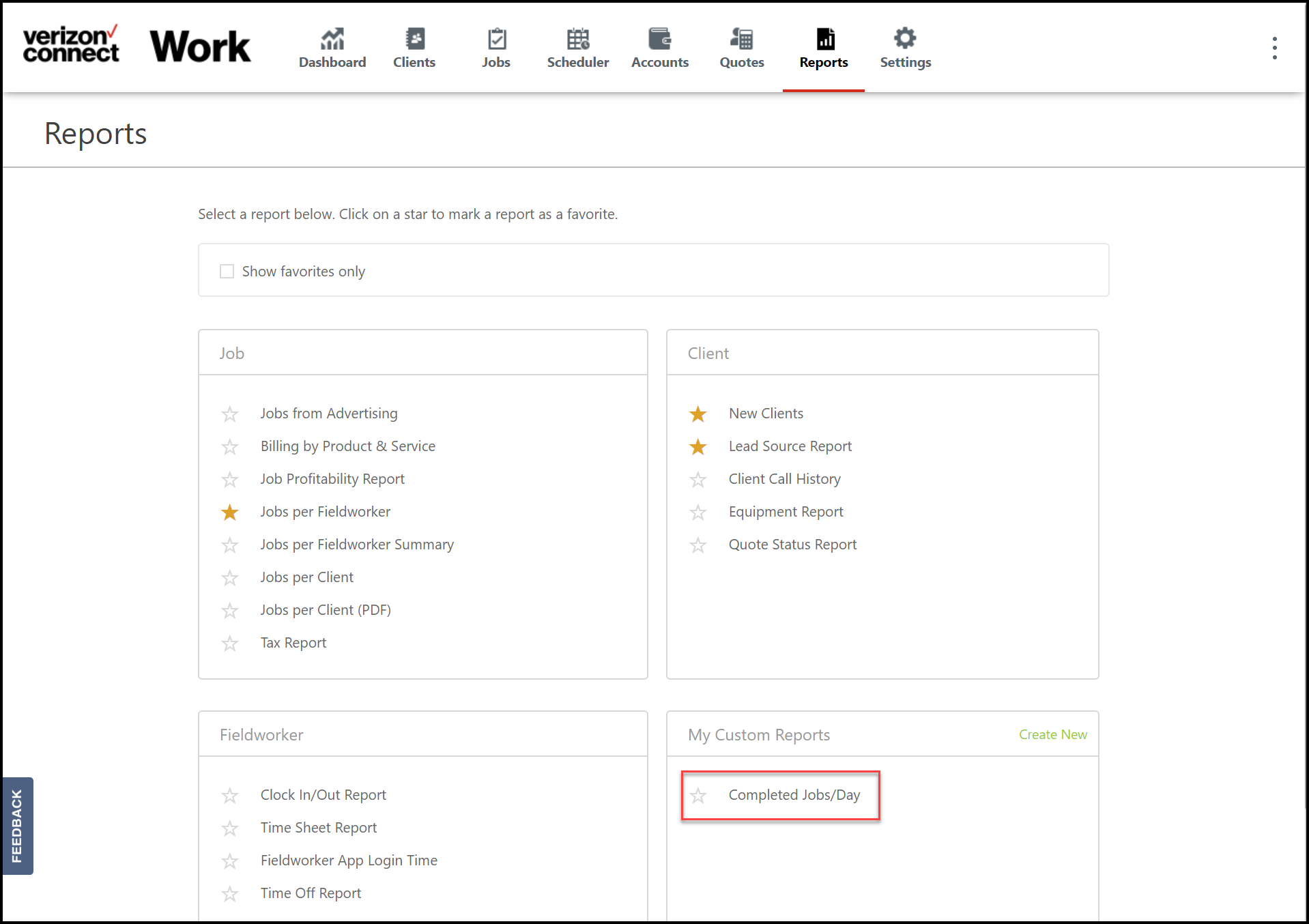The width and height of the screenshot is (1309, 924).
Task: Remove the Lead Source Report favorite star
Action: click(x=698, y=447)
